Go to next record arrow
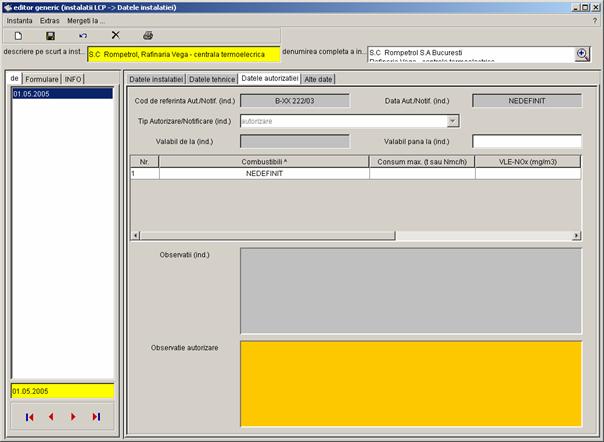This screenshot has width=604, height=442. 73,416
